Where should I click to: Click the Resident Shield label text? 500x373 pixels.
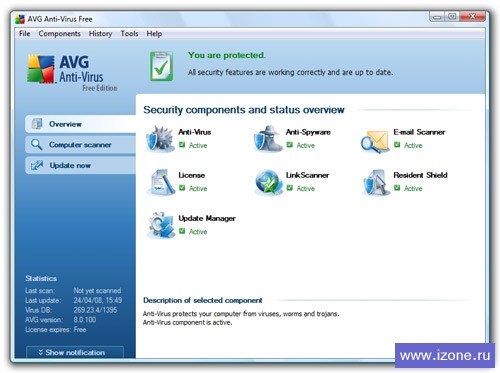tap(420, 175)
